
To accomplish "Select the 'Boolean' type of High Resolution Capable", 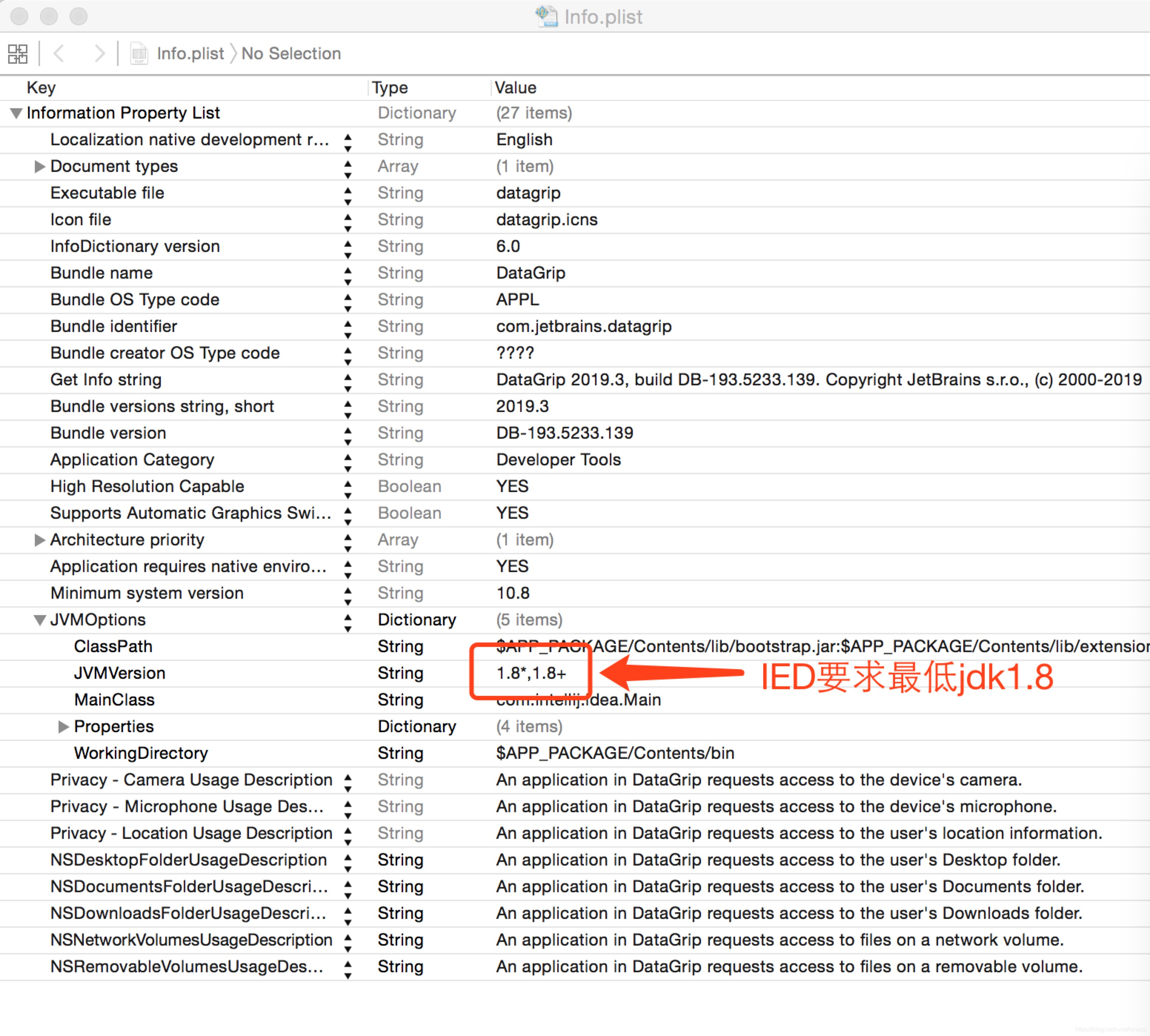I will (410, 487).
